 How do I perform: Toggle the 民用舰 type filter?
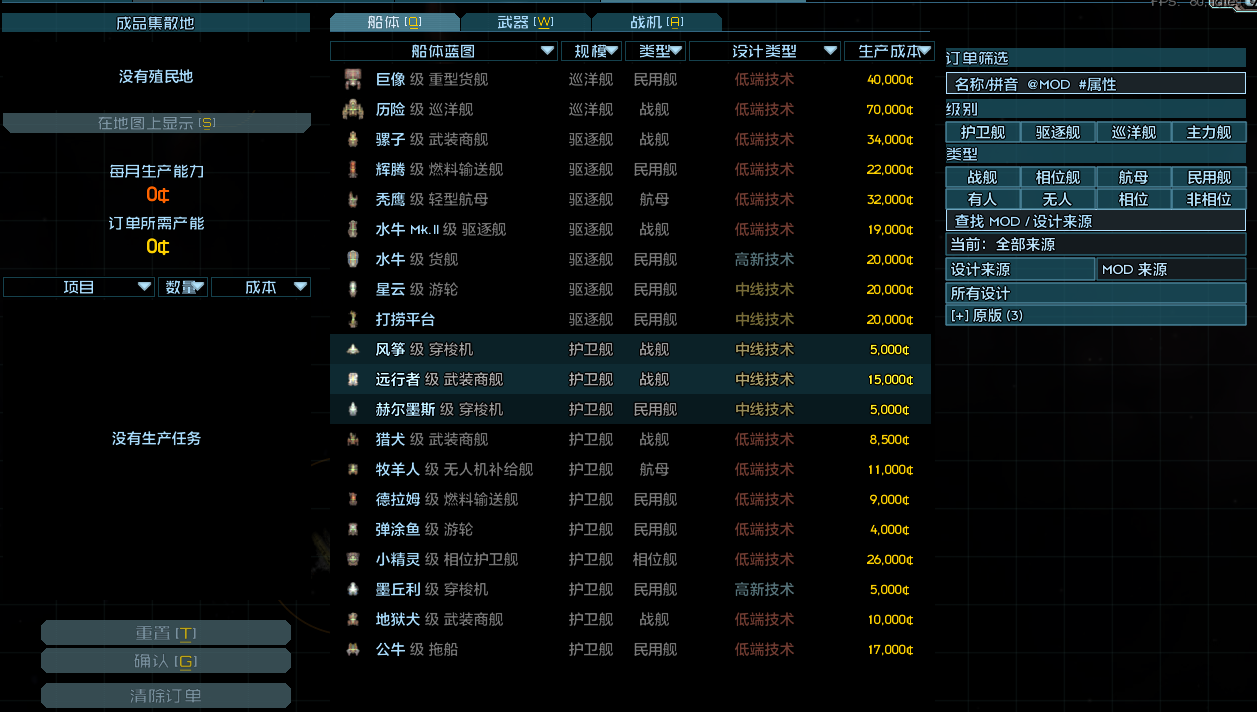[1209, 177]
